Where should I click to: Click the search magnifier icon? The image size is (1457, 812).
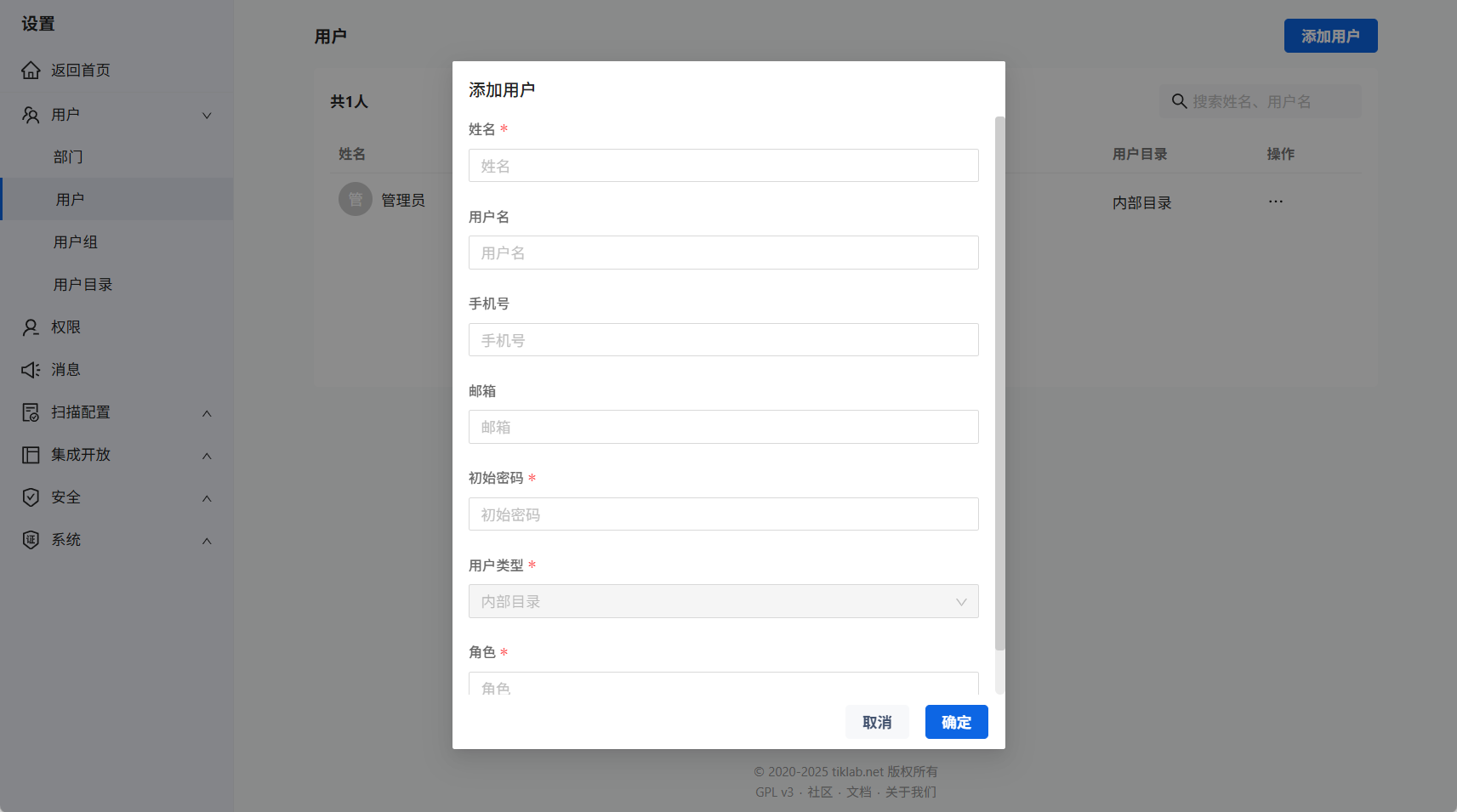tap(1179, 100)
